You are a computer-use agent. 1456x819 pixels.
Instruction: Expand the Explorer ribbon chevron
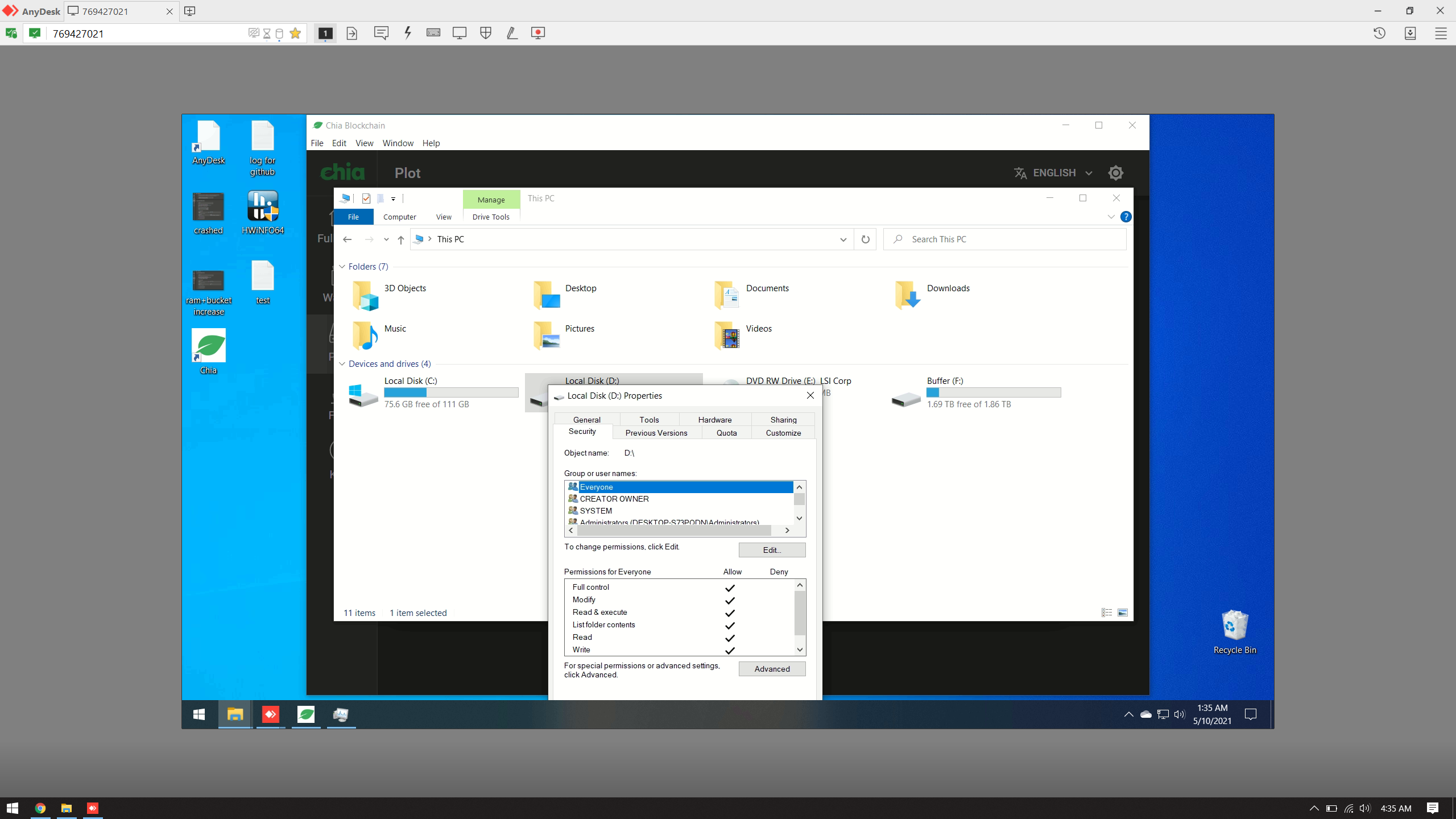pos(1111,217)
